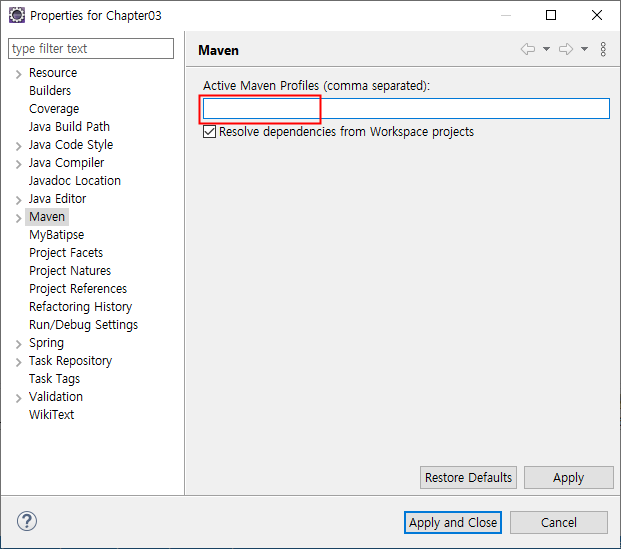This screenshot has width=621, height=549.
Task: Open Java Build Path settings
Action: pos(69,127)
